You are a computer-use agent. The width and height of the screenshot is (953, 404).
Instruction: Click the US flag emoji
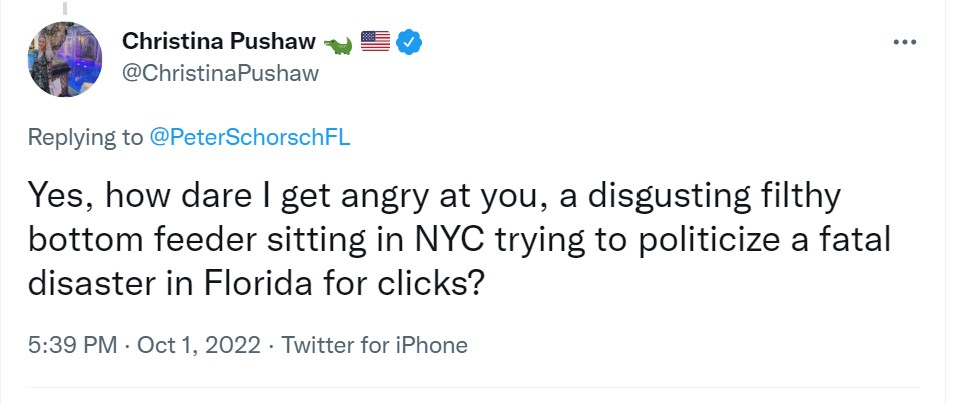coord(374,42)
